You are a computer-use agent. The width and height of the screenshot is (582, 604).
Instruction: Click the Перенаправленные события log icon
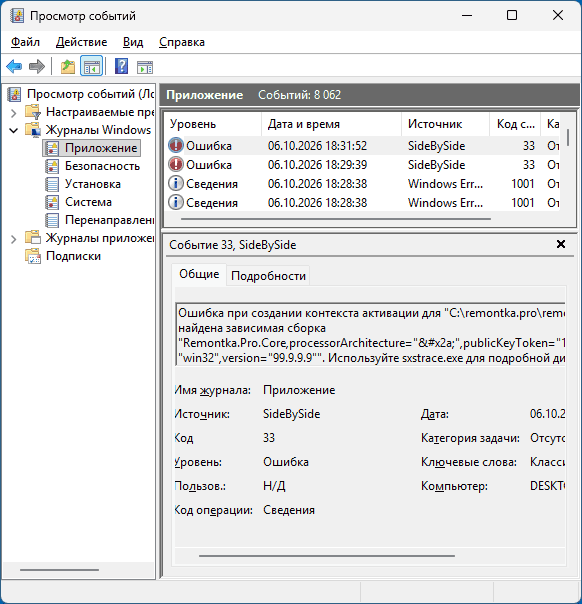[52, 220]
